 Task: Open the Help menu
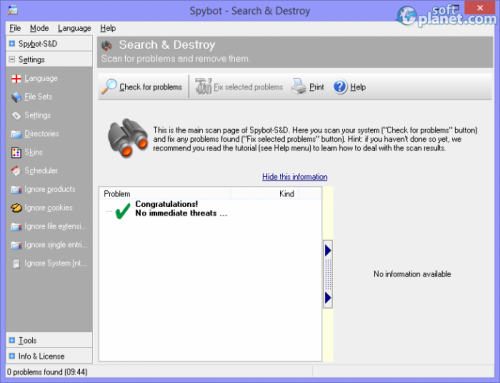click(108, 28)
